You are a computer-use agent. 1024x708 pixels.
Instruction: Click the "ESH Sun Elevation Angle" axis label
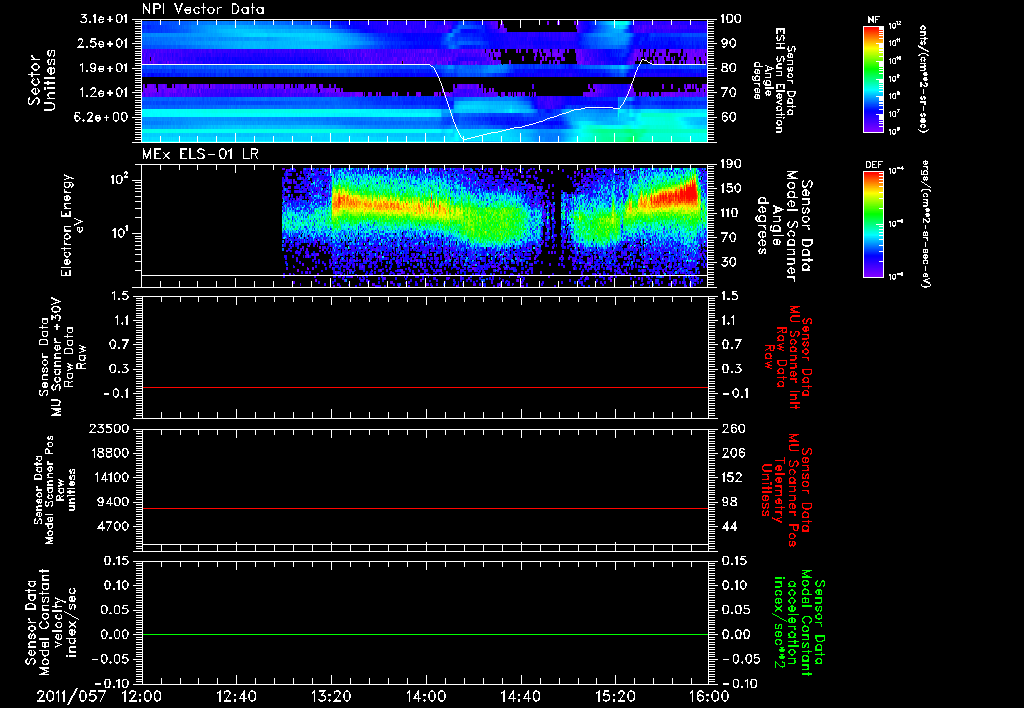[x=775, y=80]
